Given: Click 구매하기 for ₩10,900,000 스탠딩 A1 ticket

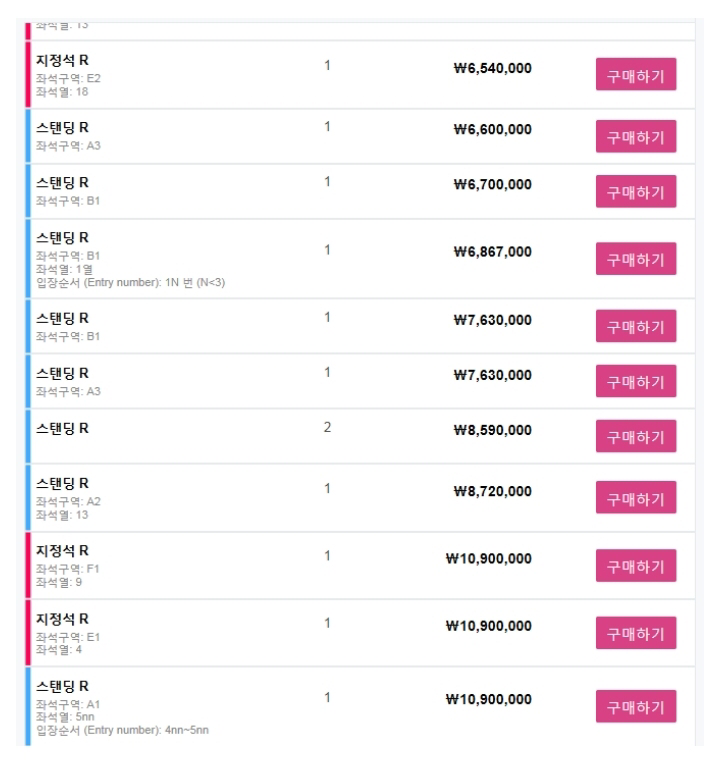Looking at the screenshot, I should [x=636, y=706].
